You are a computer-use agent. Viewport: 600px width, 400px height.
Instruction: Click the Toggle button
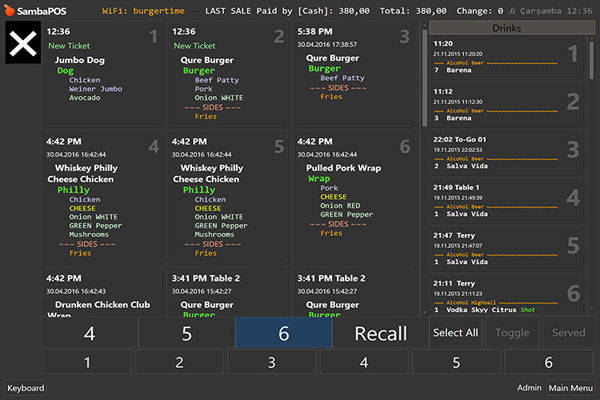511,333
